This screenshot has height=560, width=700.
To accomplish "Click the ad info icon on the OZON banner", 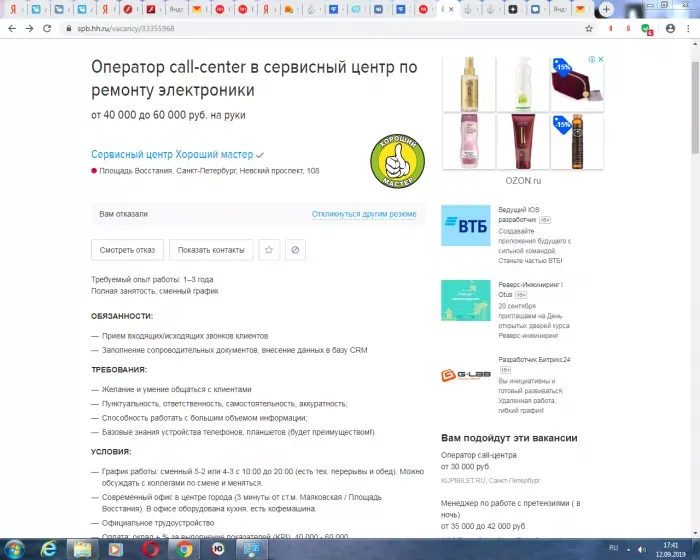I will click(592, 59).
